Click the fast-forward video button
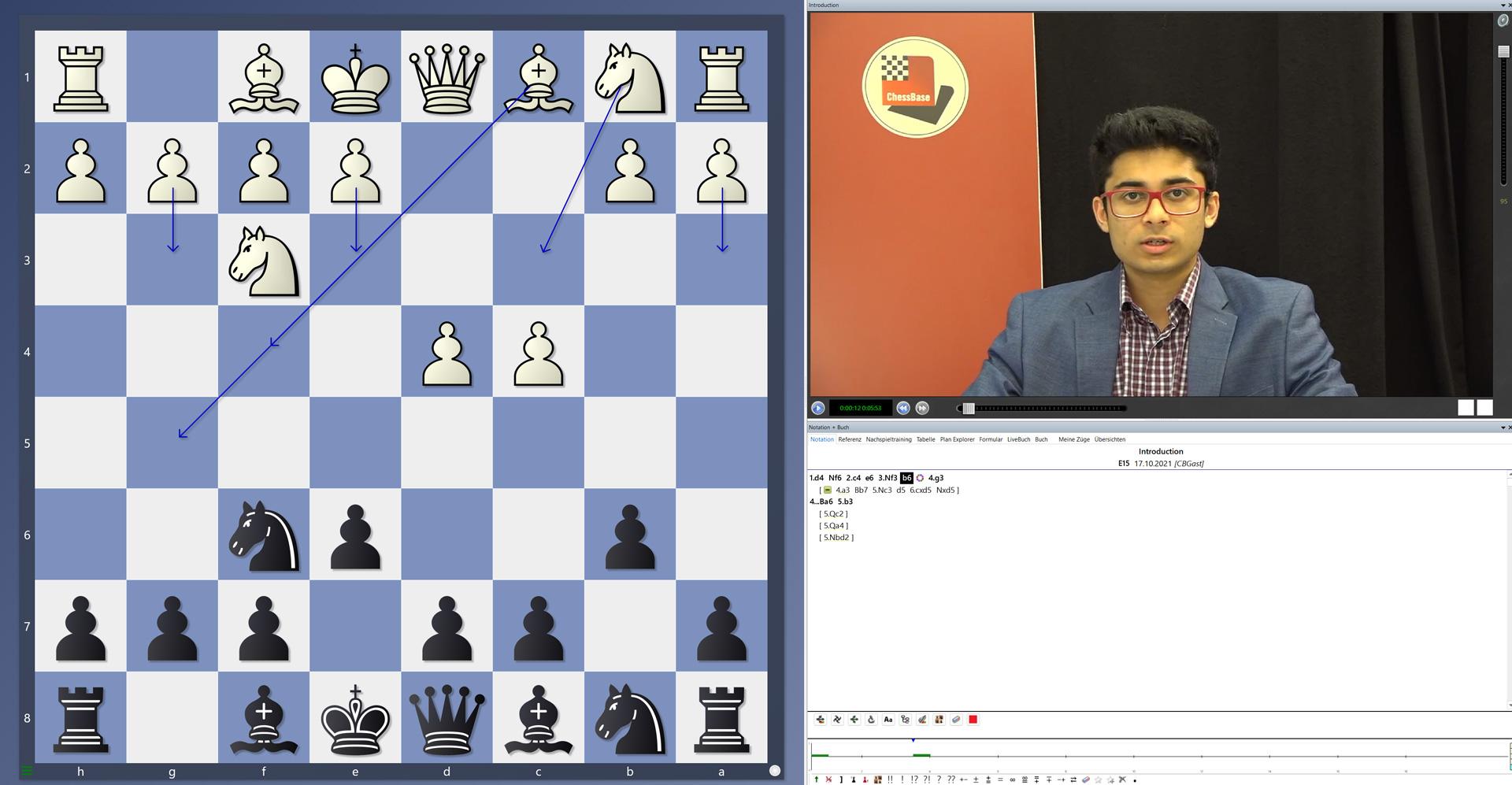This screenshot has height=785, width=1512. 922,408
